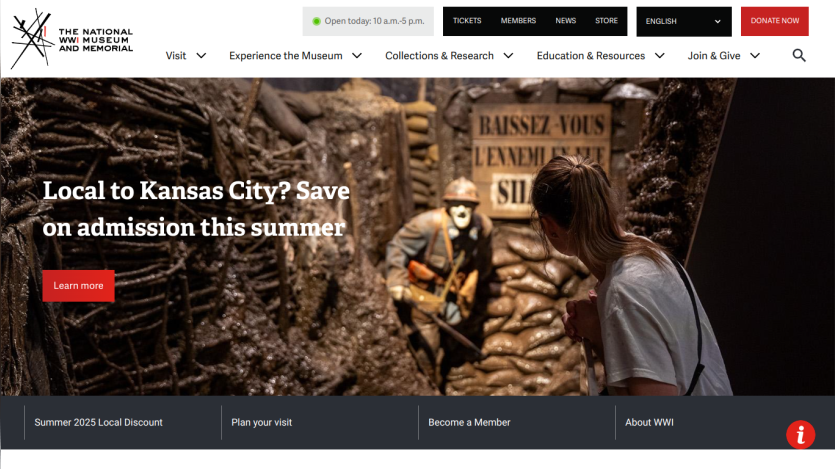Click the red information circle icon
Image resolution: width=835 pixels, height=469 pixels.
pos(800,435)
